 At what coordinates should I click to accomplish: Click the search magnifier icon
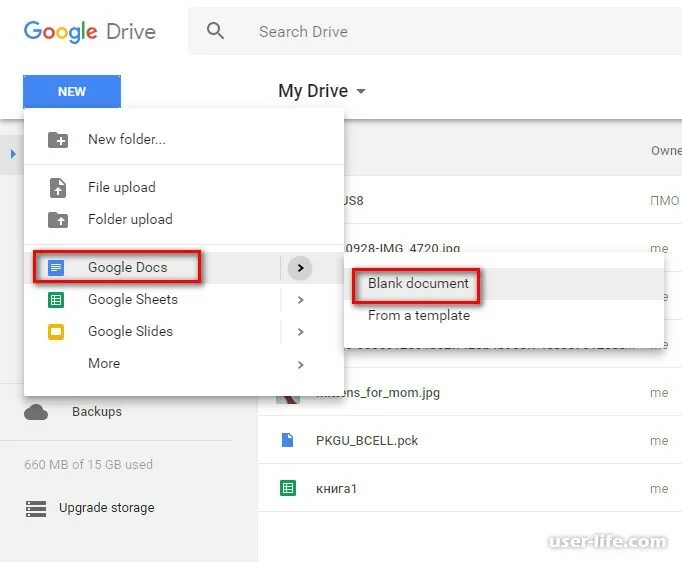215,31
